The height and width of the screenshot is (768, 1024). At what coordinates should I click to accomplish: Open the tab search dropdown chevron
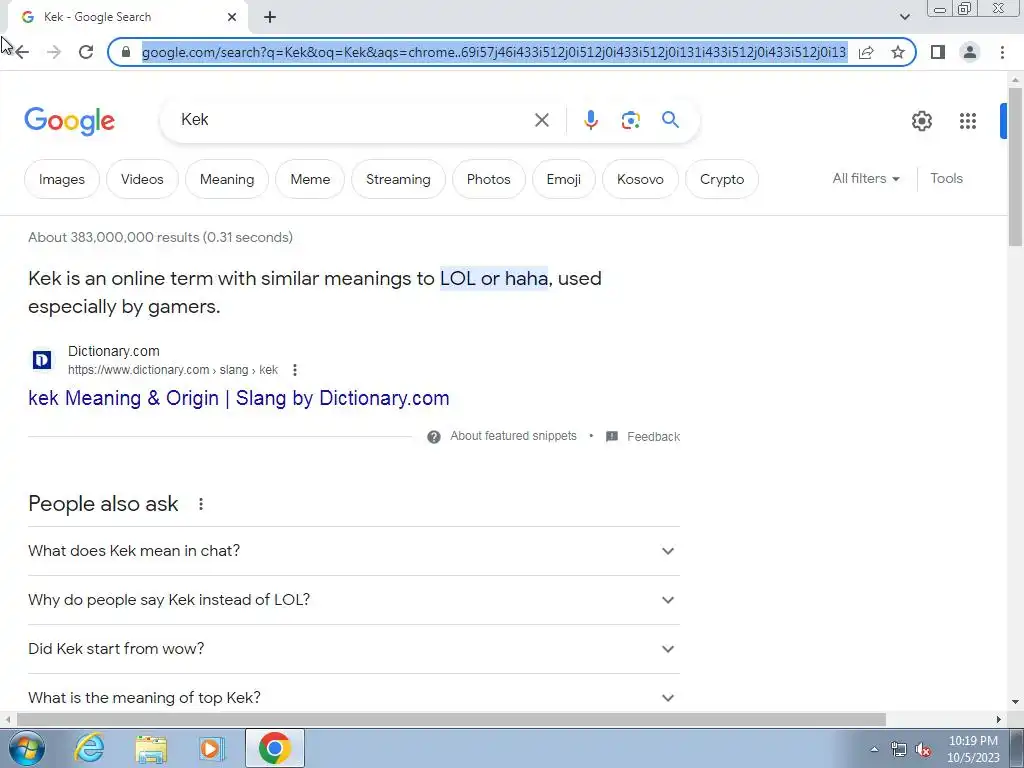point(904,16)
